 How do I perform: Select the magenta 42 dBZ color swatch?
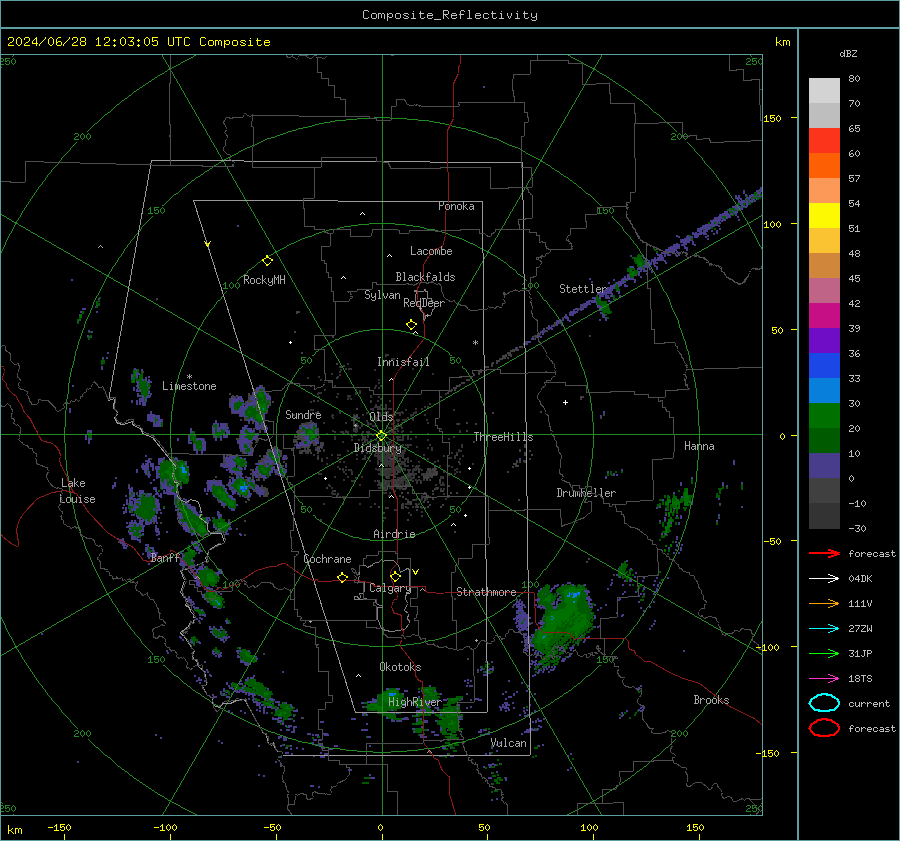[x=824, y=316]
